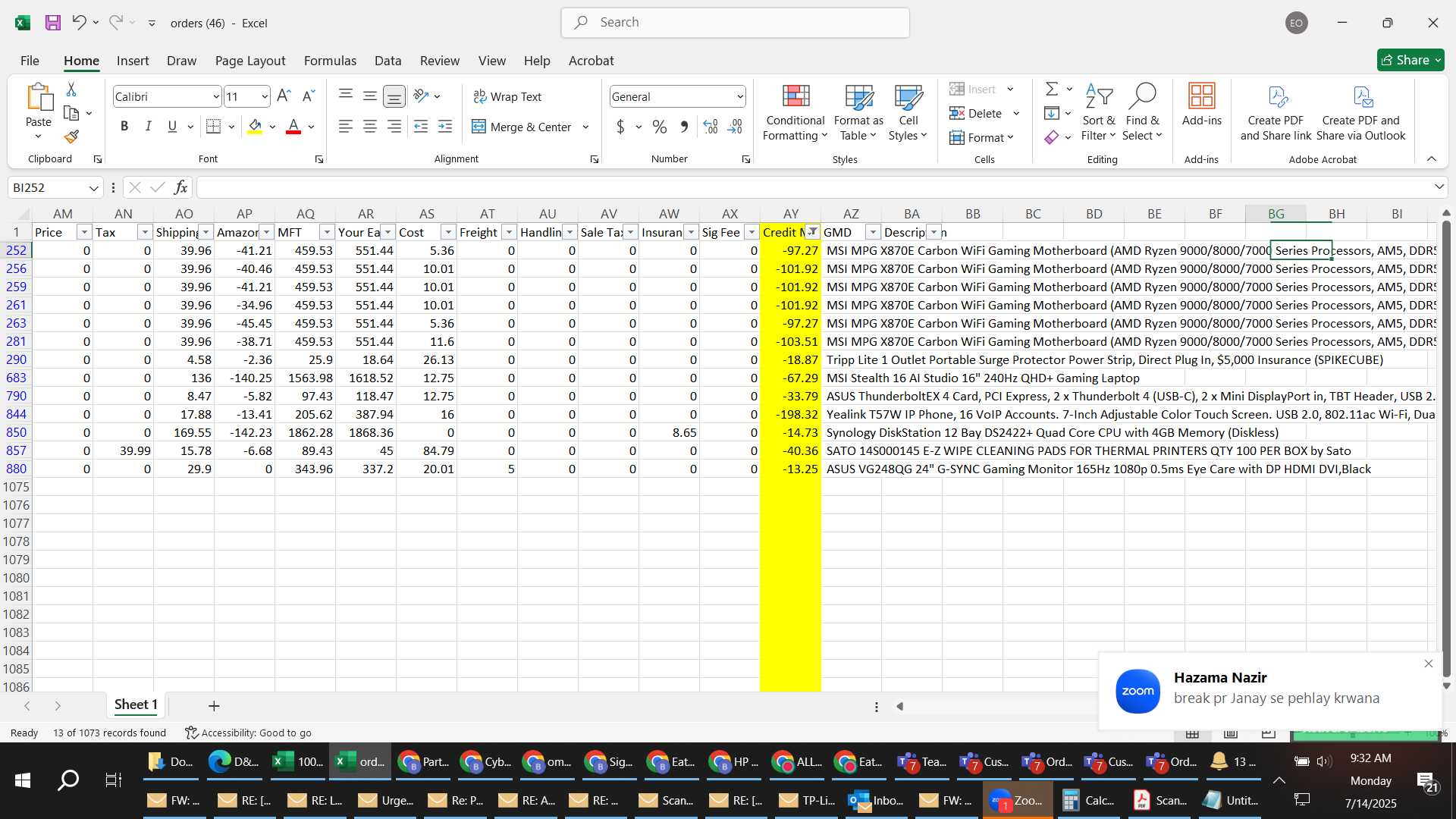This screenshot has height=819, width=1456.
Task: Click Sort & Filter button
Action: 1099,112
